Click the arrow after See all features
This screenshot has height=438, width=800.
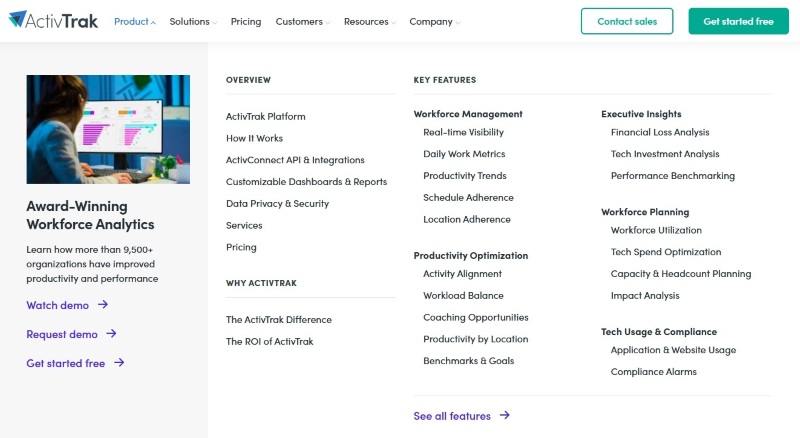(505, 416)
